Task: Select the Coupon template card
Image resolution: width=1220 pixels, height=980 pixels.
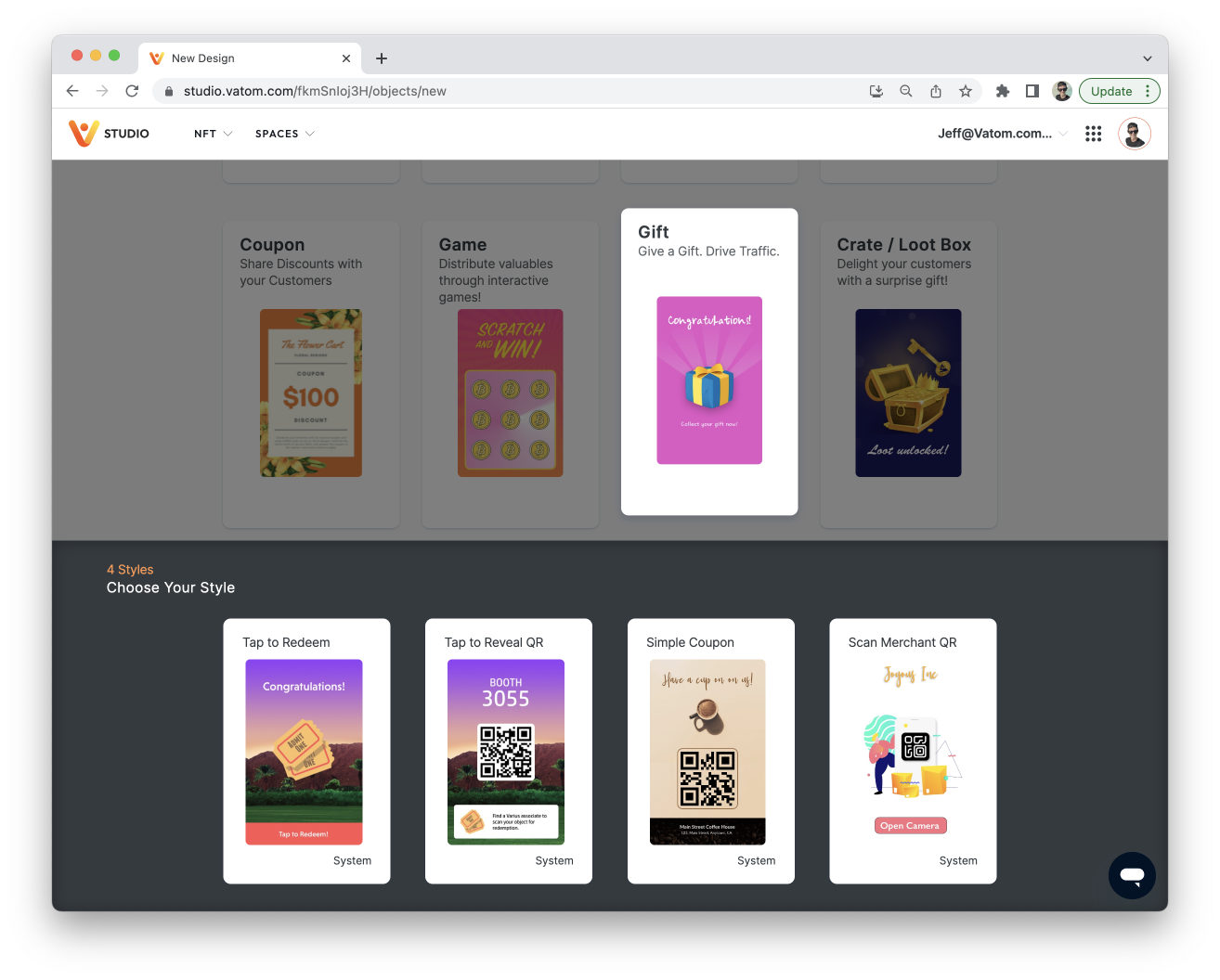Action: 311,374
